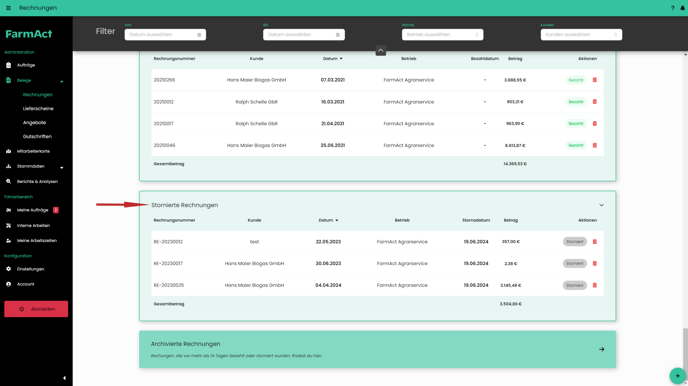Open Archivierte Rechnungen via arrow icon
This screenshot has width=688, height=386.
[602, 350]
